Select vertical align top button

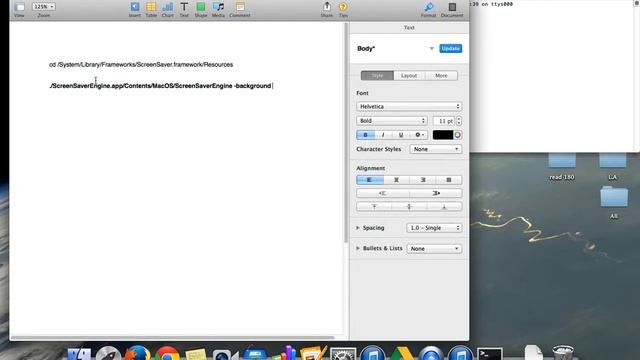(x=374, y=207)
